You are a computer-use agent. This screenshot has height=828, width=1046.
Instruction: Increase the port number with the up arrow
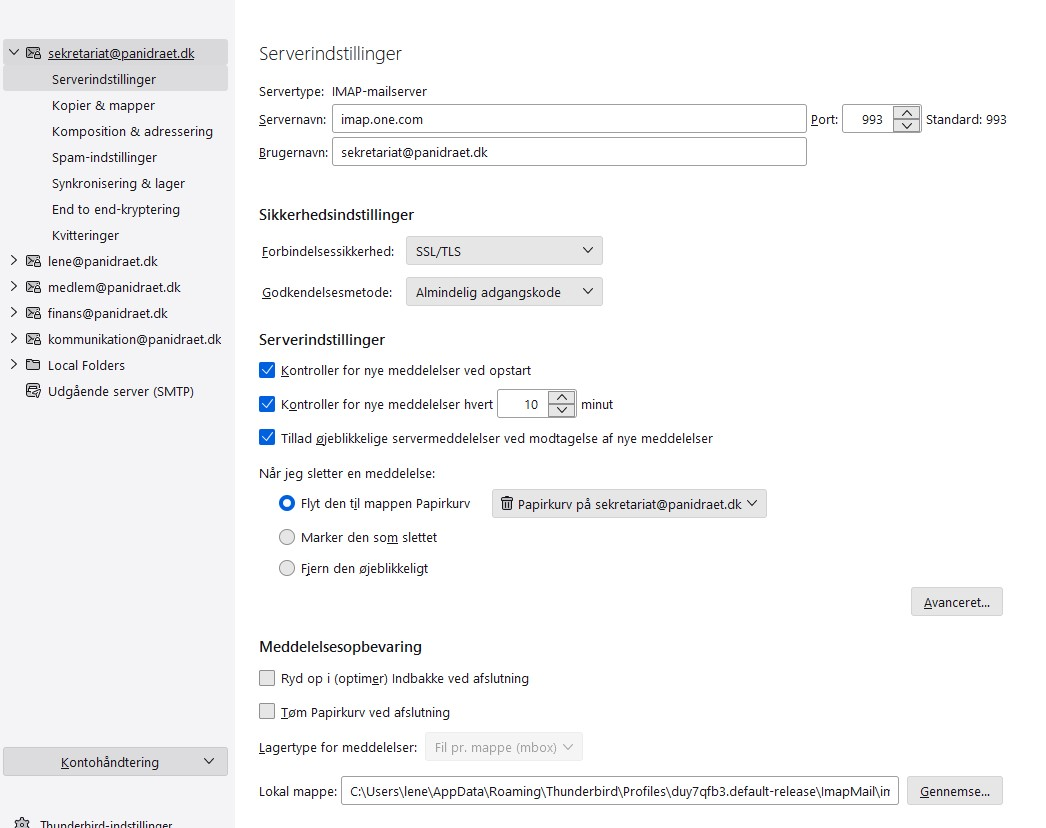pyautogui.click(x=906, y=113)
